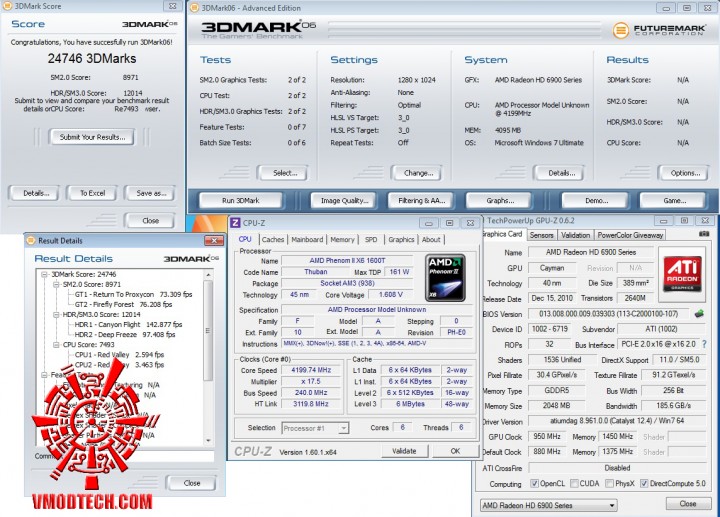Toggle the OpenCL checkbox in GPU-Z
This screenshot has width=720, height=517.
pos(534,483)
